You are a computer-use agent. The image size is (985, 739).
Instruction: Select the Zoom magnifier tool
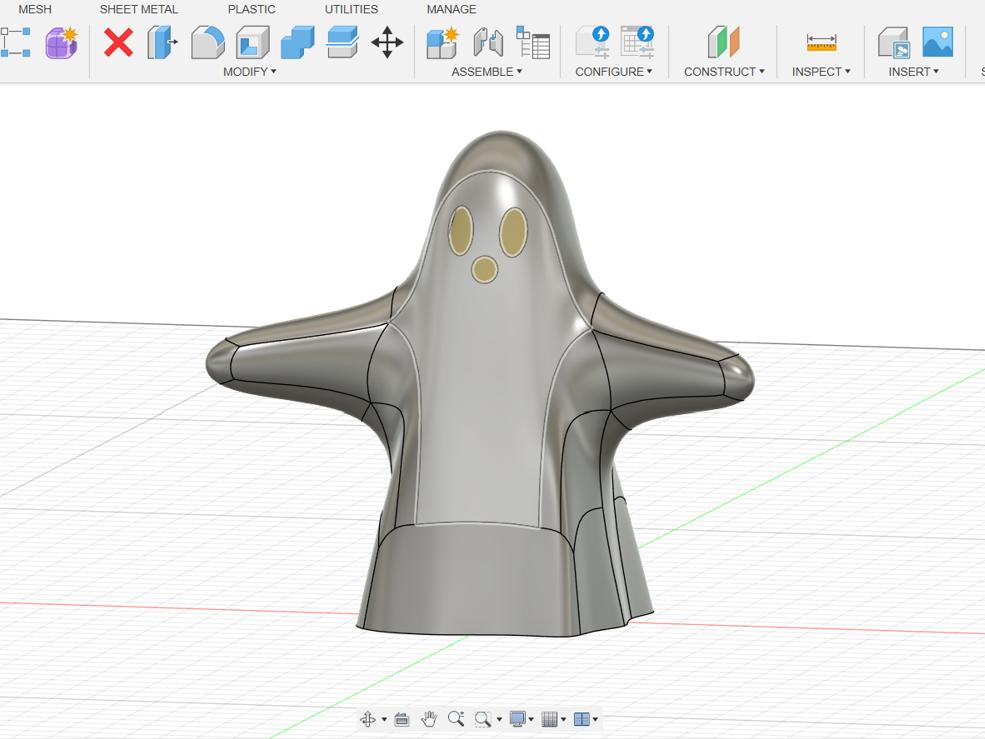coord(456,719)
